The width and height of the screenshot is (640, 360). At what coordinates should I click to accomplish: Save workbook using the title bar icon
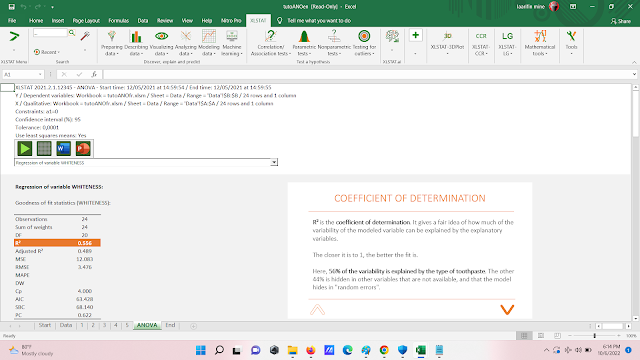pos(11,7)
